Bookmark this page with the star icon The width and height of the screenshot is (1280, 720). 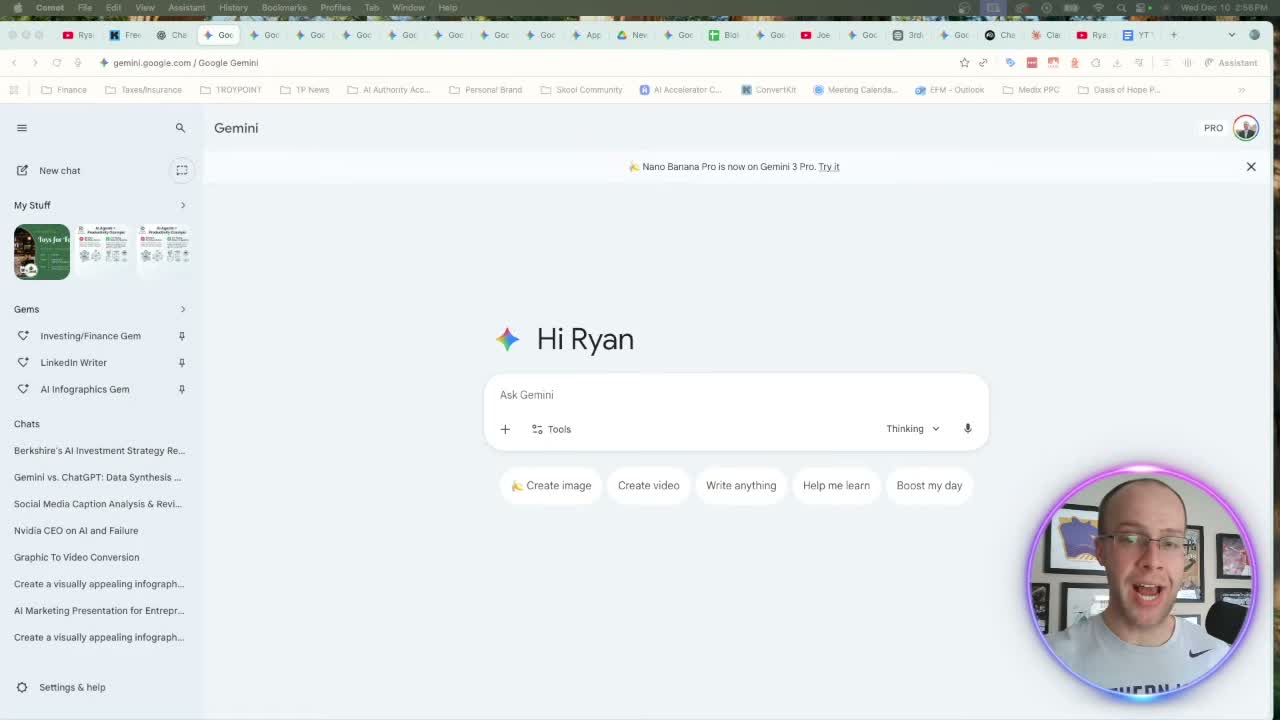(x=964, y=63)
